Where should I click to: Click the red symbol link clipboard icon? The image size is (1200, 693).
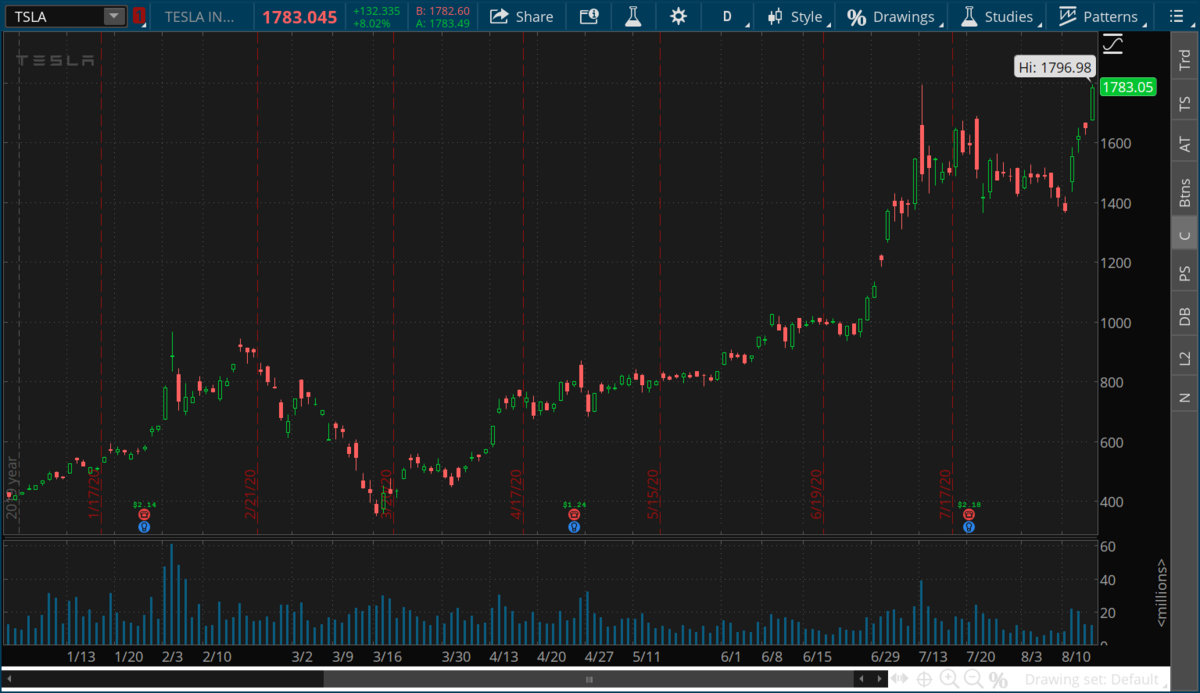coord(139,16)
